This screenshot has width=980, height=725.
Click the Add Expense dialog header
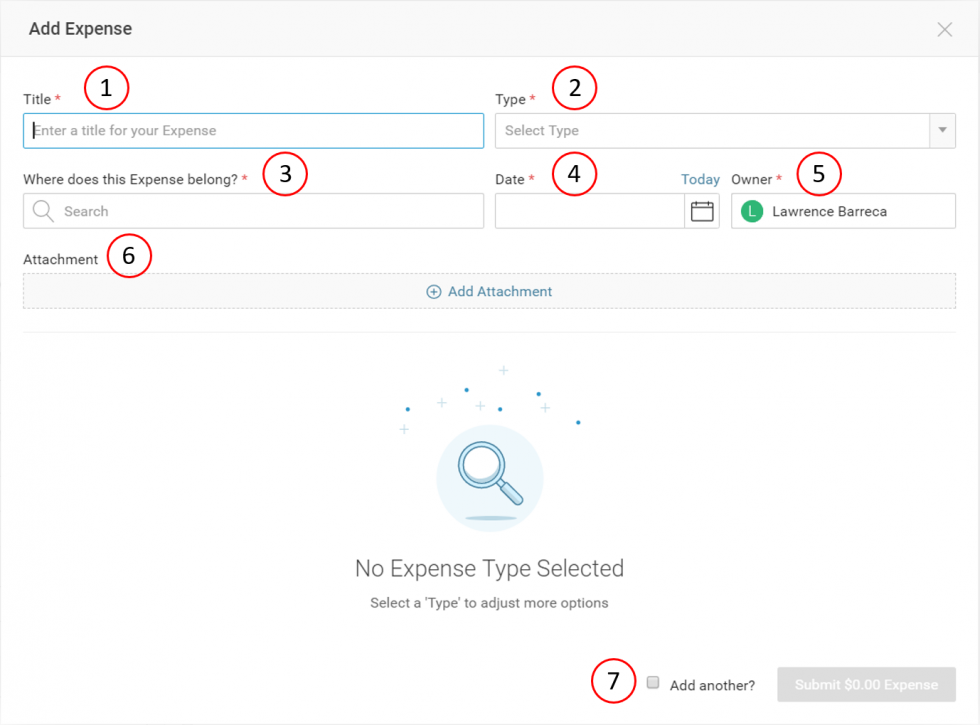click(x=80, y=29)
